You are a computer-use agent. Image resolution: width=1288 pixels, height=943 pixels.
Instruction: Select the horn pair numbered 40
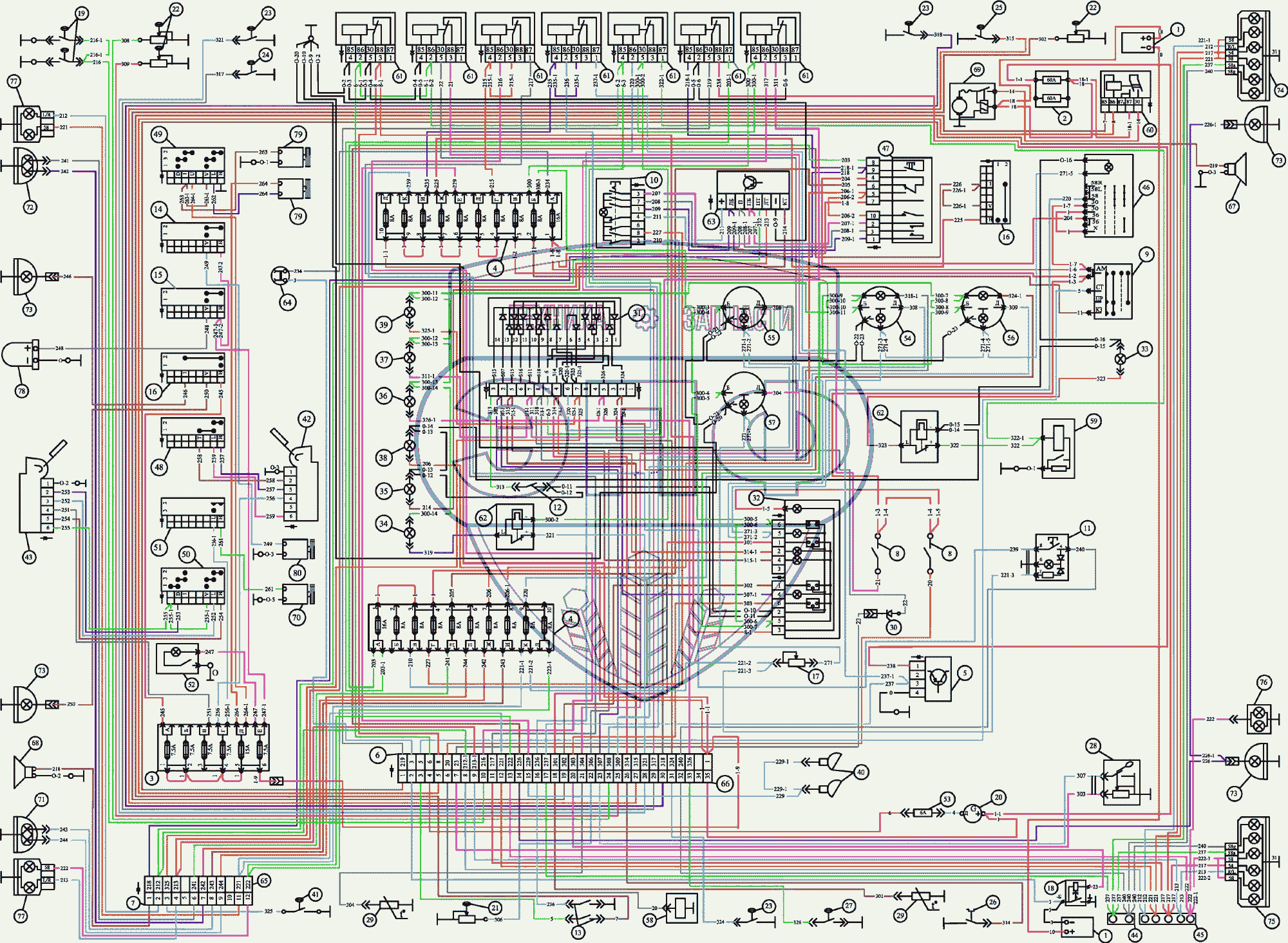coord(831,774)
